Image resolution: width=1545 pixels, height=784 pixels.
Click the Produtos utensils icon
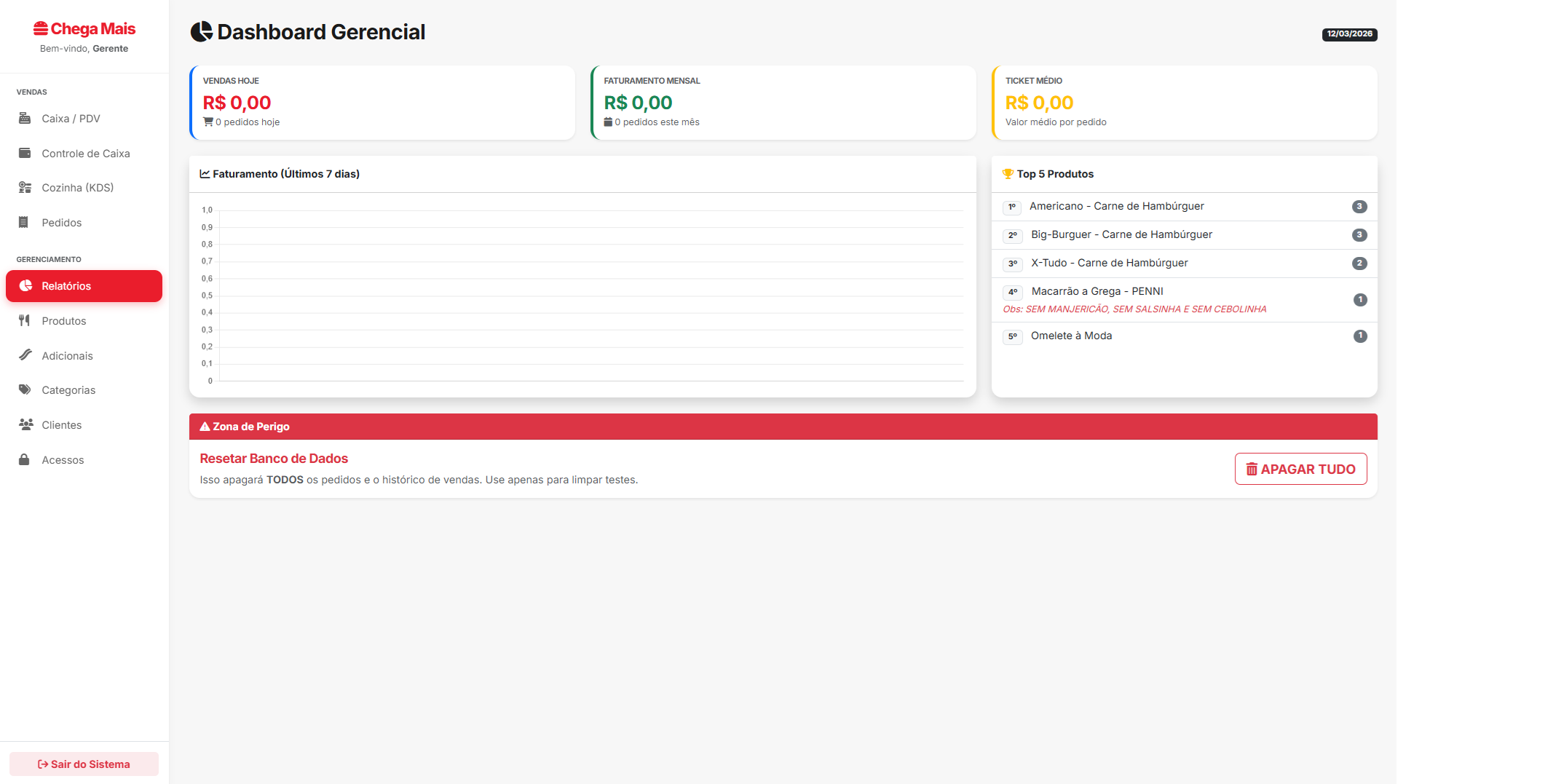click(x=25, y=321)
